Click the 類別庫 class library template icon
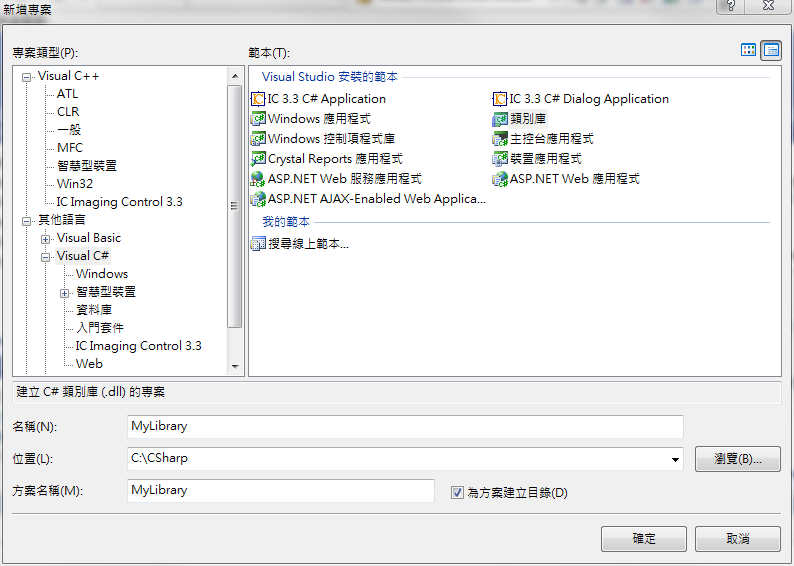 click(500, 119)
